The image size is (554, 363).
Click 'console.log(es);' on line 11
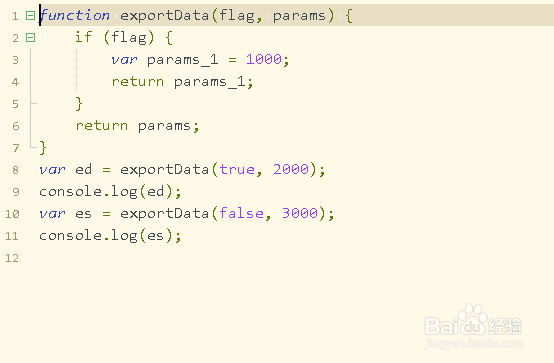(110, 236)
